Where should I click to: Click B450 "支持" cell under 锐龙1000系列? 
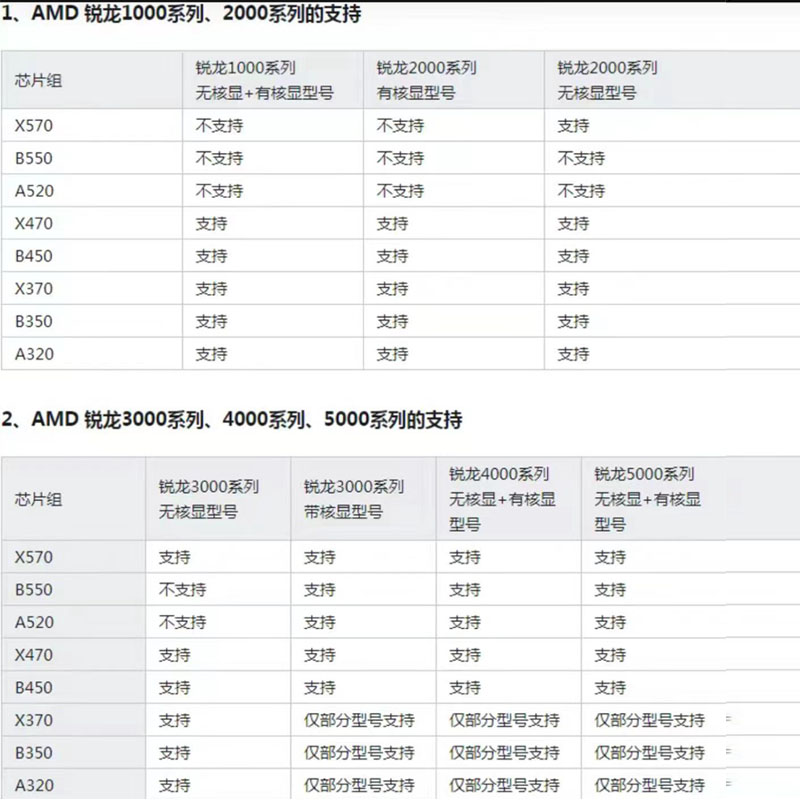point(211,256)
